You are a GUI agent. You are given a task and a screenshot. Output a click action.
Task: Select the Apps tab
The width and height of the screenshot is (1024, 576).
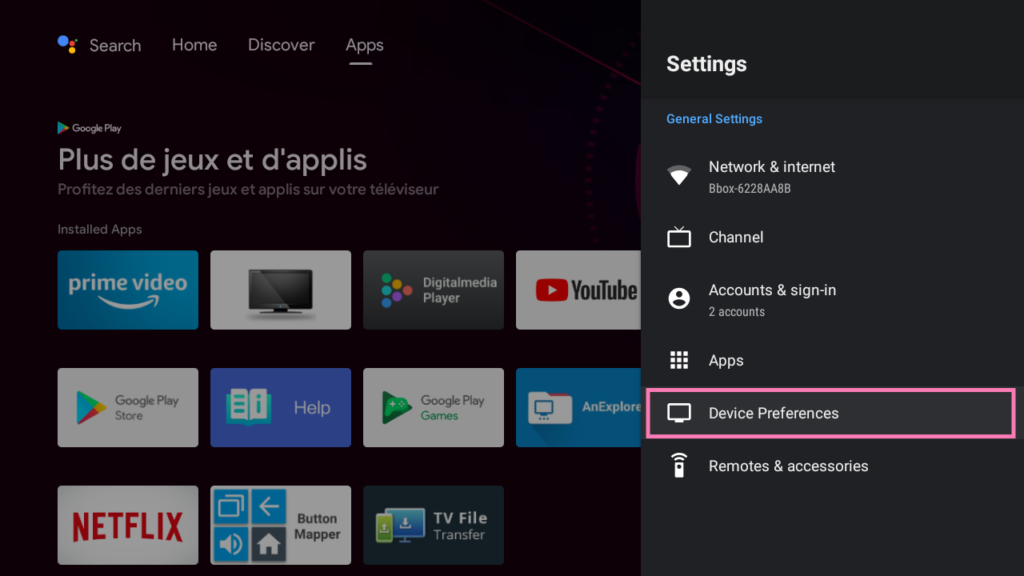[364, 45]
